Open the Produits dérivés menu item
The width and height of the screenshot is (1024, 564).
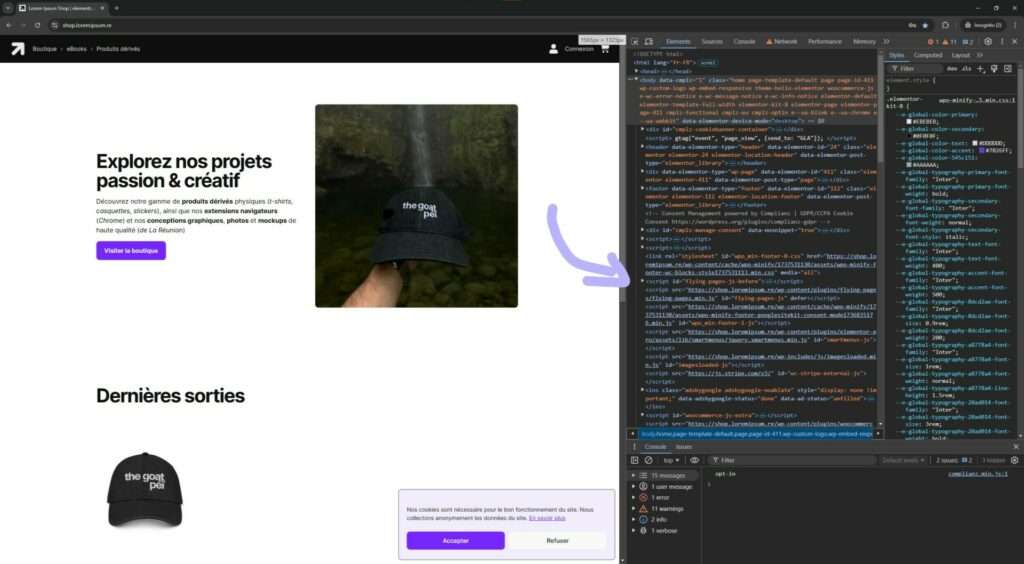click(x=118, y=49)
